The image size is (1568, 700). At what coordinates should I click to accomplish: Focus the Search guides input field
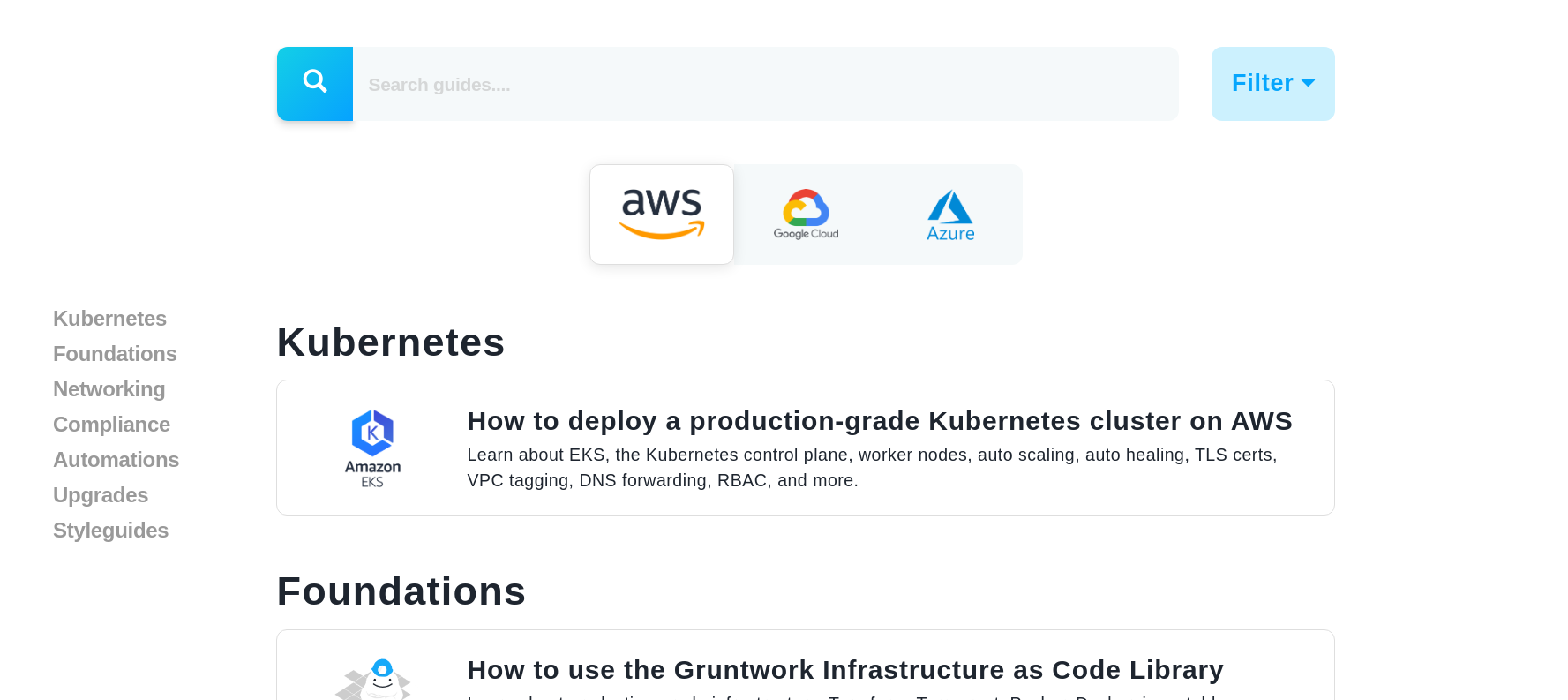[765, 84]
